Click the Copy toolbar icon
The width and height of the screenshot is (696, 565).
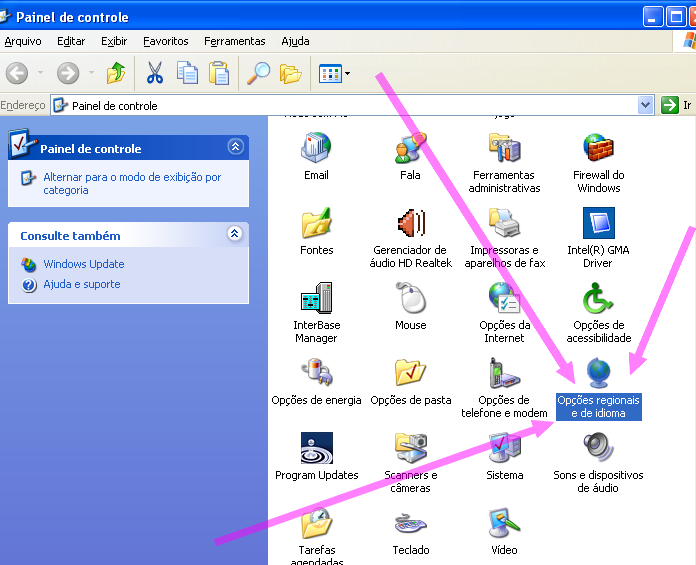tap(187, 73)
